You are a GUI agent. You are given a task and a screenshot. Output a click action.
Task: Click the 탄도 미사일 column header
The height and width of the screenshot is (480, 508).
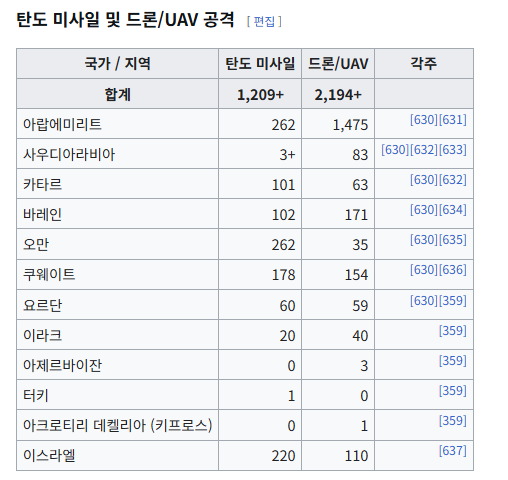click(260, 63)
